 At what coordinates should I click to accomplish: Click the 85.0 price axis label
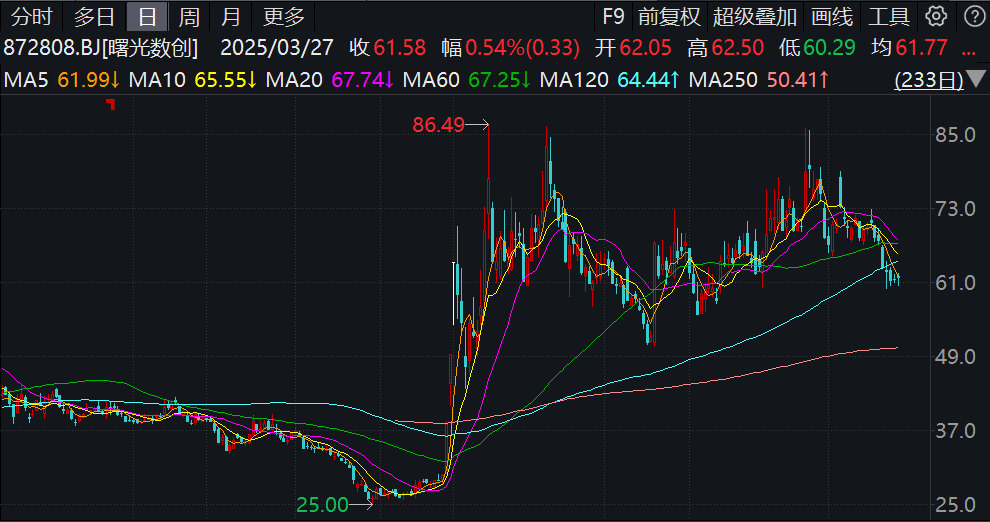(955, 134)
